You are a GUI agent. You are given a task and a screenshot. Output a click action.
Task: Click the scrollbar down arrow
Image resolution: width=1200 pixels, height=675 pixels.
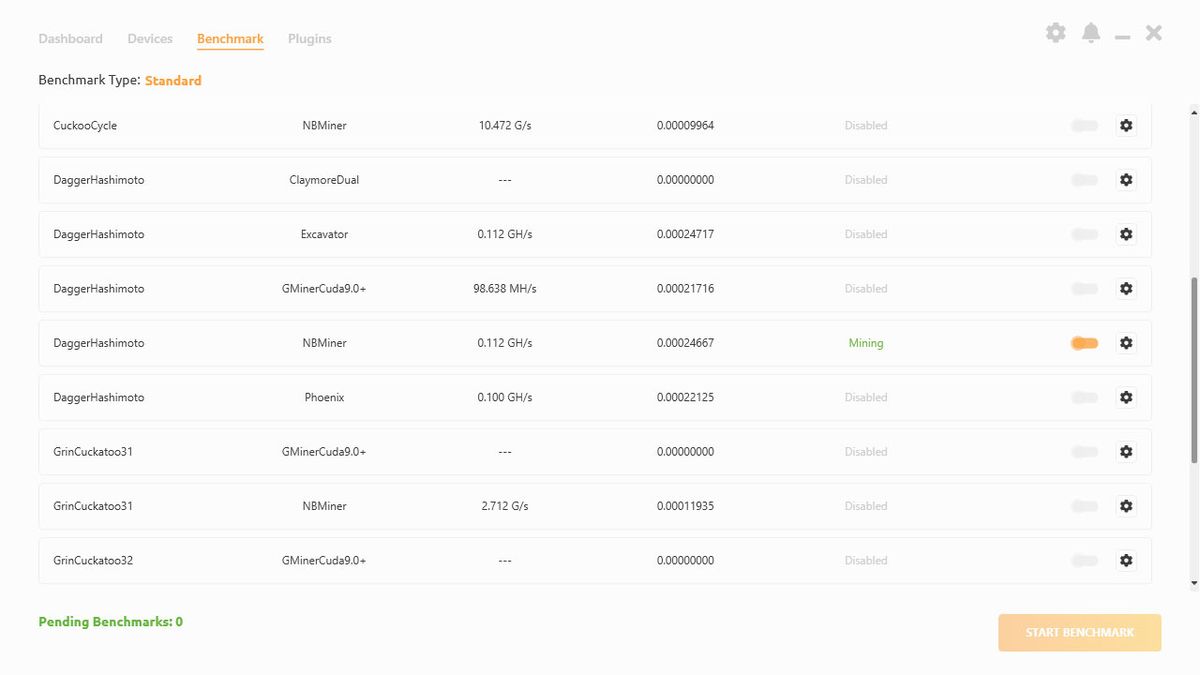1194,583
